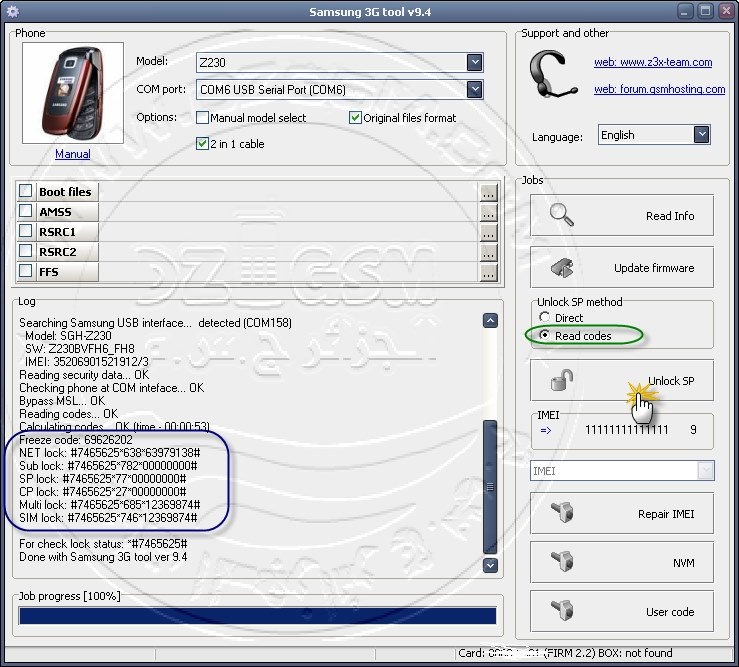The image size is (739, 667).
Task: Click the CP lock code line
Action: pos(103,492)
